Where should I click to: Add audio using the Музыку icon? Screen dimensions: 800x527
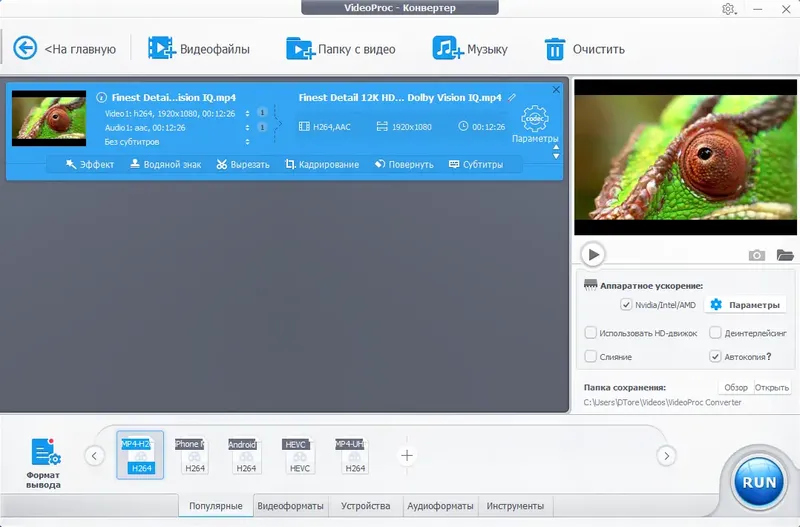coord(447,48)
